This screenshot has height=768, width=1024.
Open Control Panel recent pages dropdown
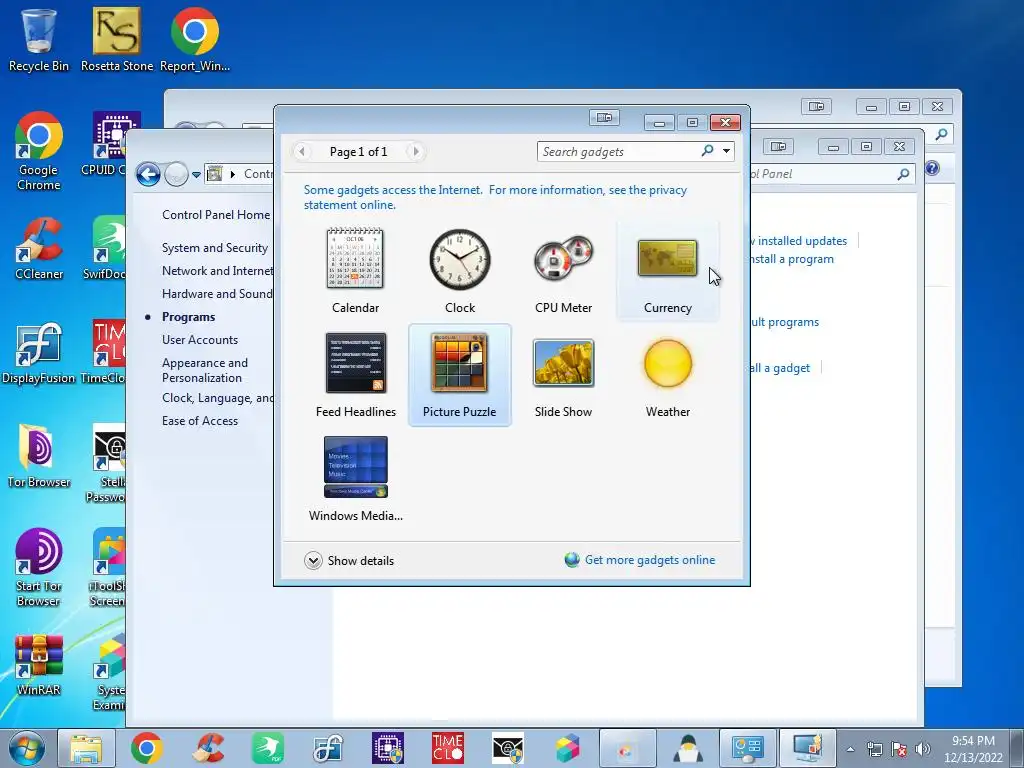[x=196, y=175]
